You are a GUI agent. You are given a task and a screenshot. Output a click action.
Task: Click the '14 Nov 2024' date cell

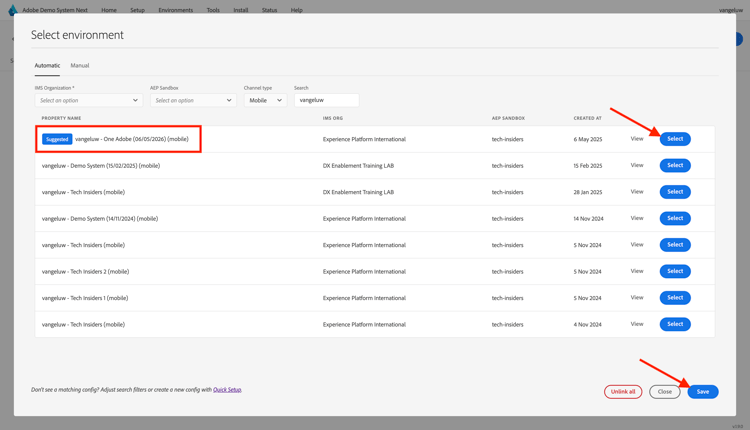click(x=588, y=219)
